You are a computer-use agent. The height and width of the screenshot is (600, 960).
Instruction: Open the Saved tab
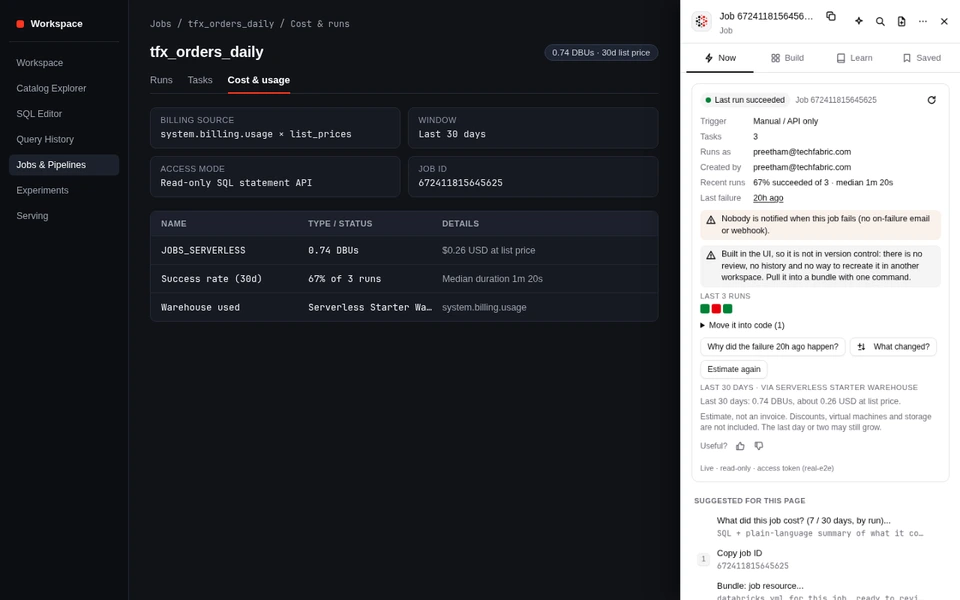tap(921, 58)
